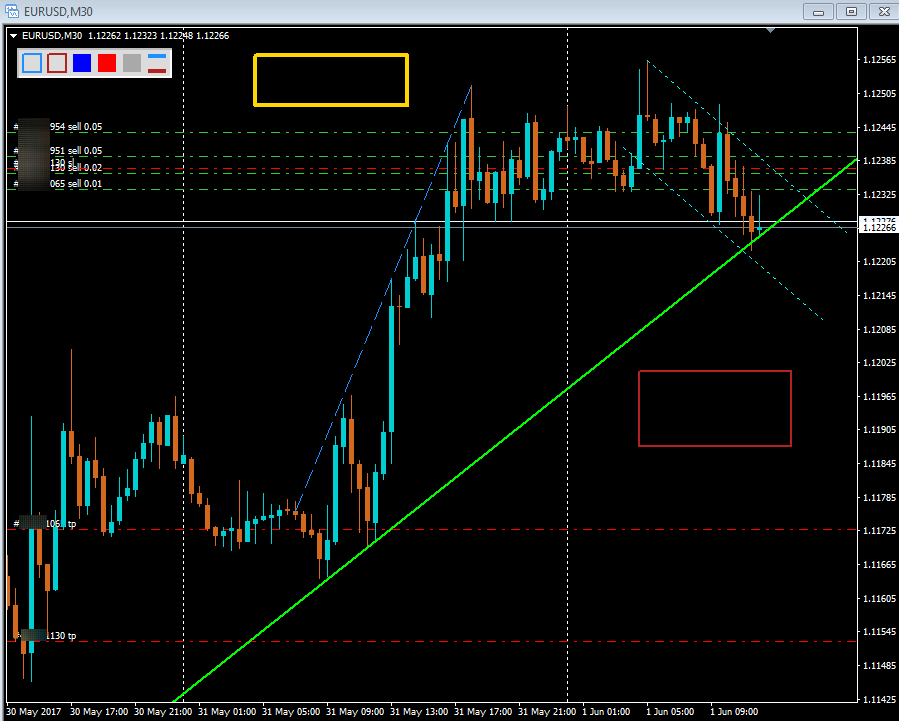
Task: Select the blue outlined rectangle tool
Action: click(32, 63)
